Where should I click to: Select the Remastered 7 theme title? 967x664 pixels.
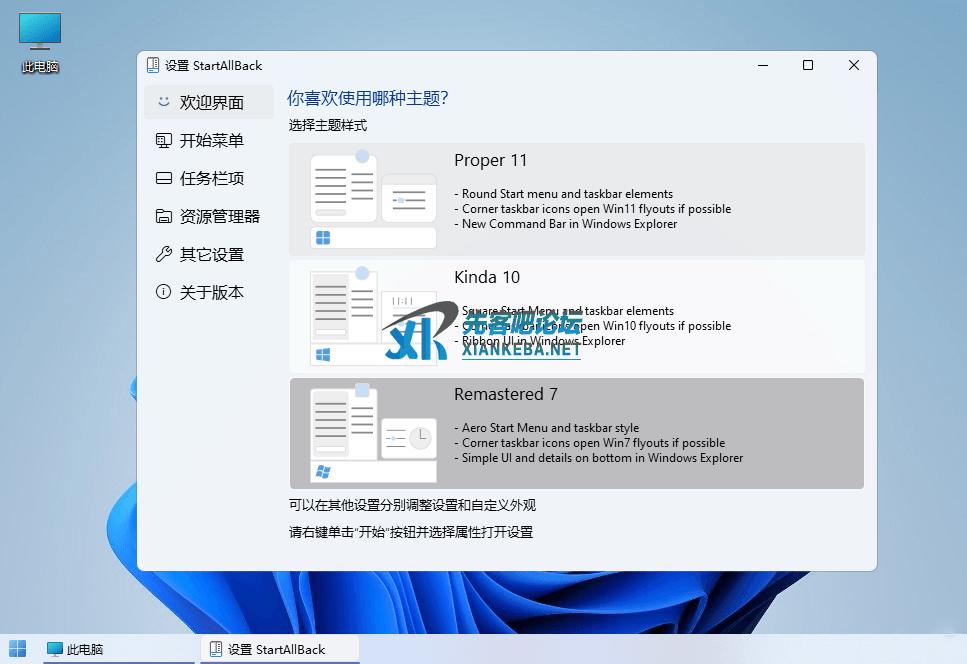[x=505, y=395]
